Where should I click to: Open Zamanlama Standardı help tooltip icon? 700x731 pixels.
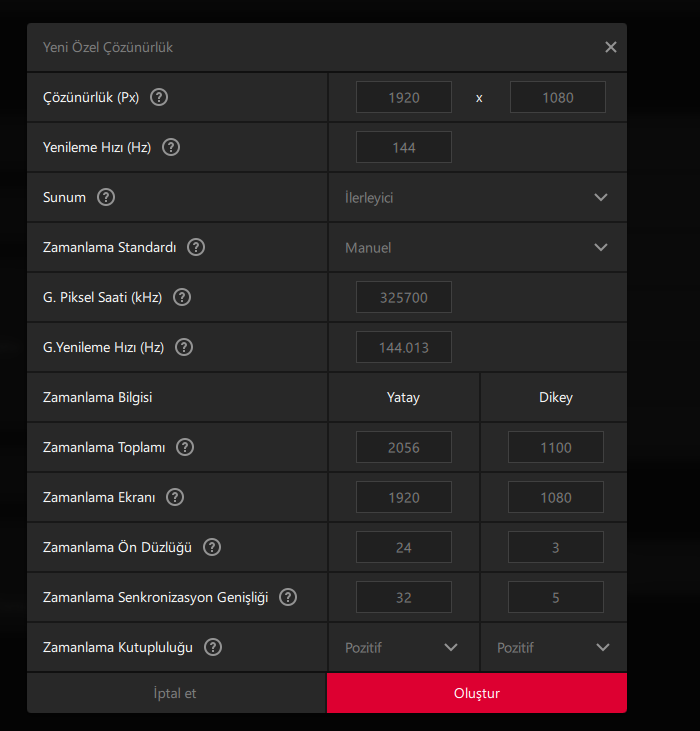point(196,247)
